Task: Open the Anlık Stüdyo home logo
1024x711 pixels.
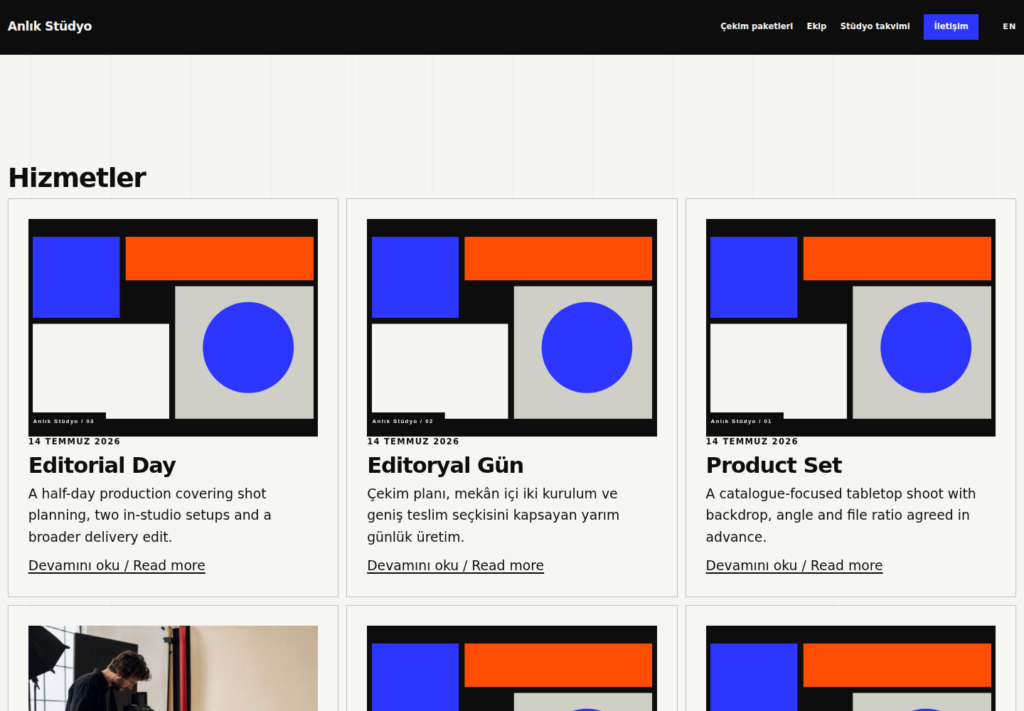Action: 50,26
